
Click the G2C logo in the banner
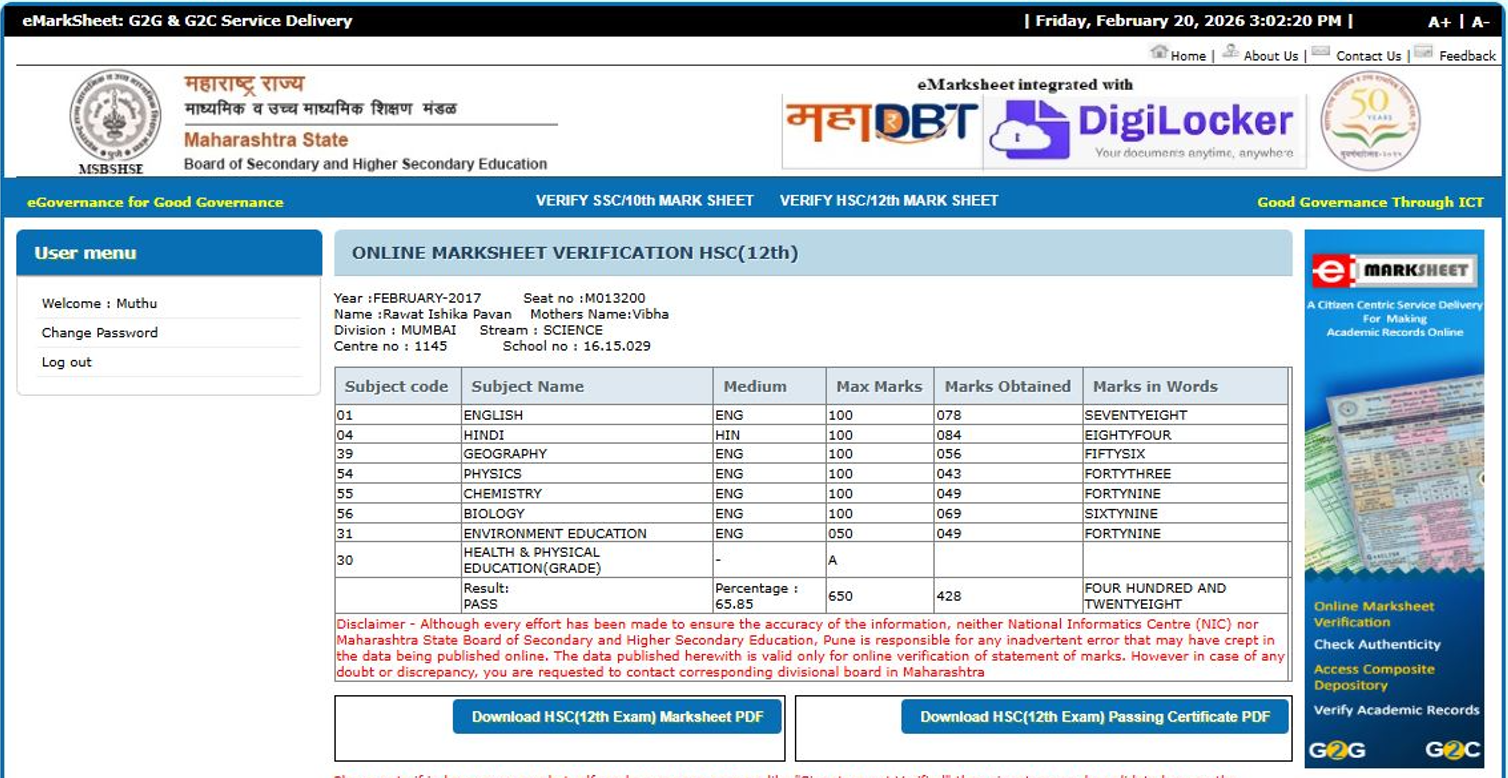1453,750
